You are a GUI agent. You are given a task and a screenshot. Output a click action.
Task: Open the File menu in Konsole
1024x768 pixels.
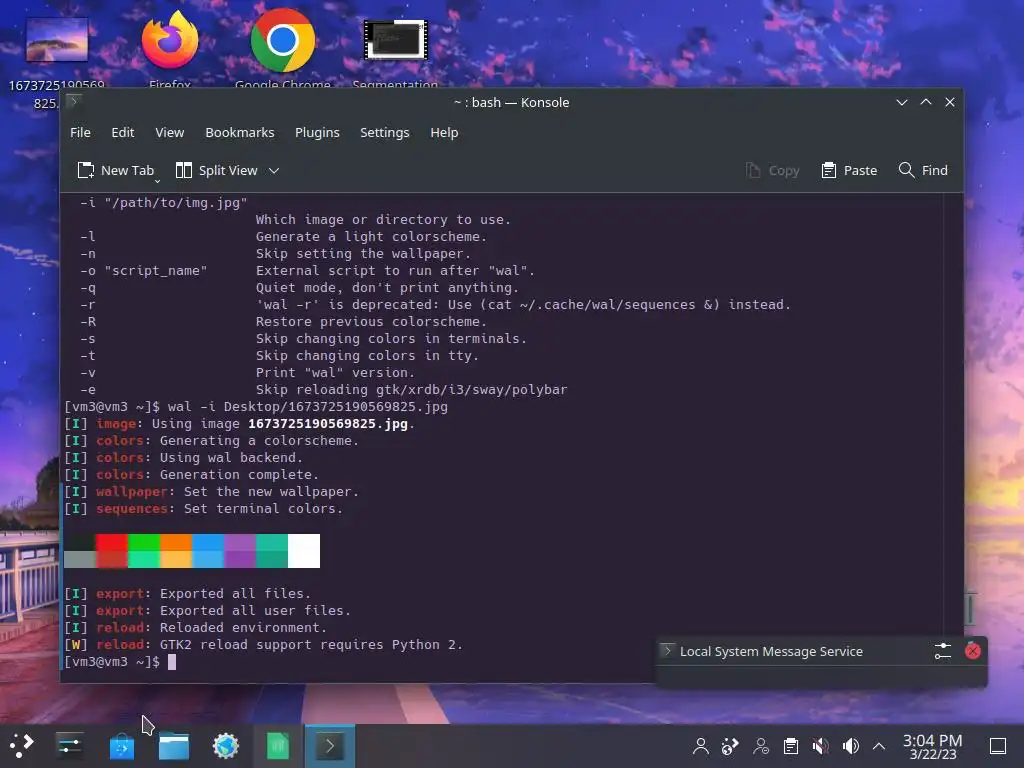tap(80, 133)
